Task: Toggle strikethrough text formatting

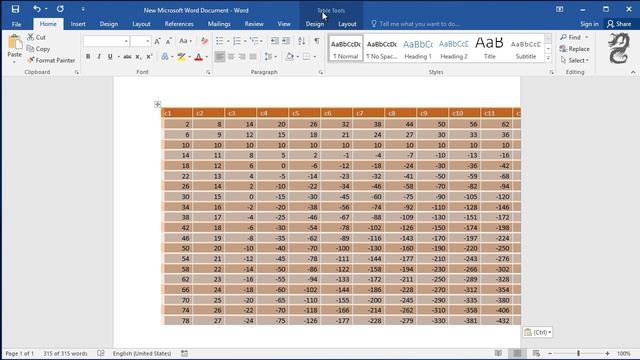Action: pyautogui.click(x=127, y=57)
